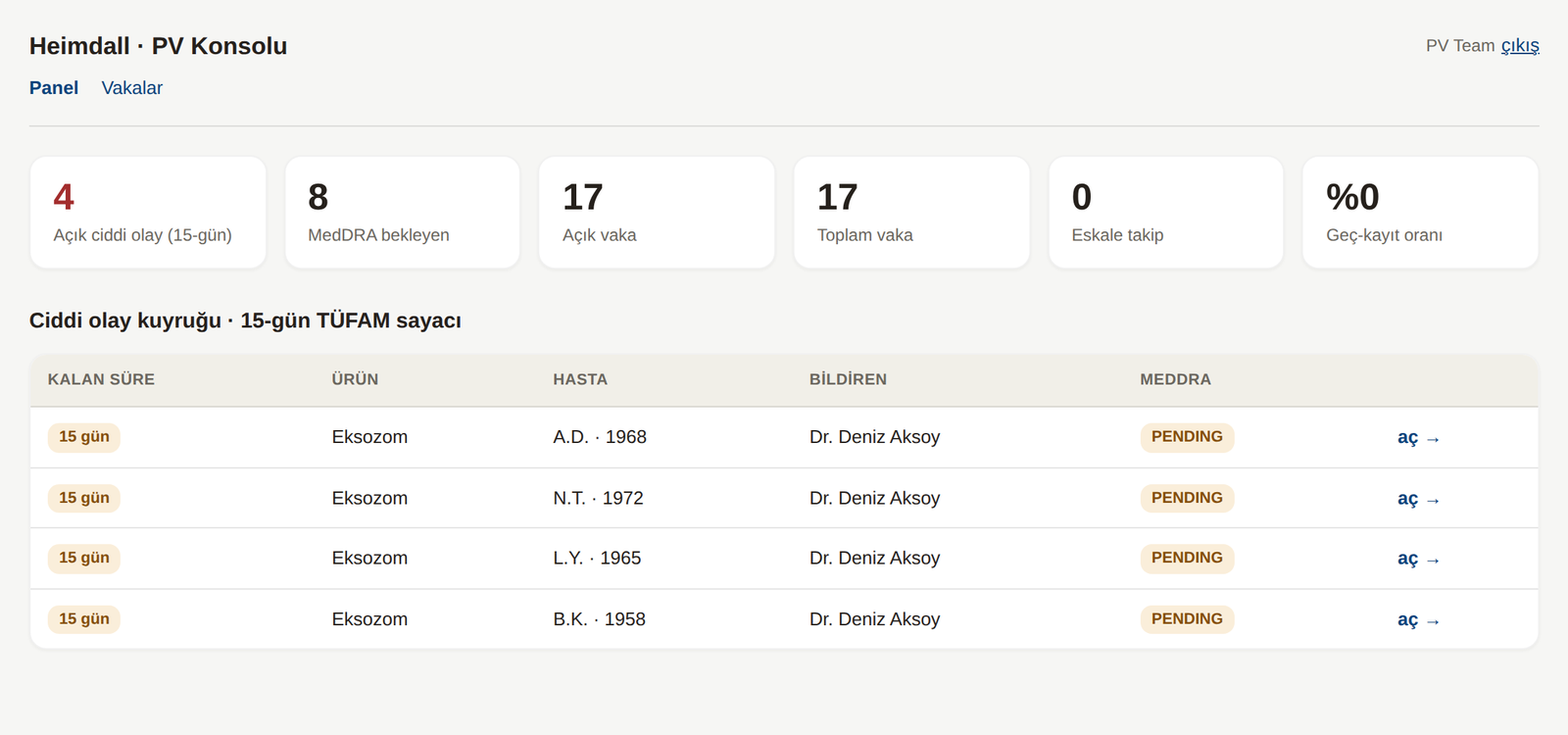Select the Açık ciddi olay (15-gün) card

[x=148, y=213]
